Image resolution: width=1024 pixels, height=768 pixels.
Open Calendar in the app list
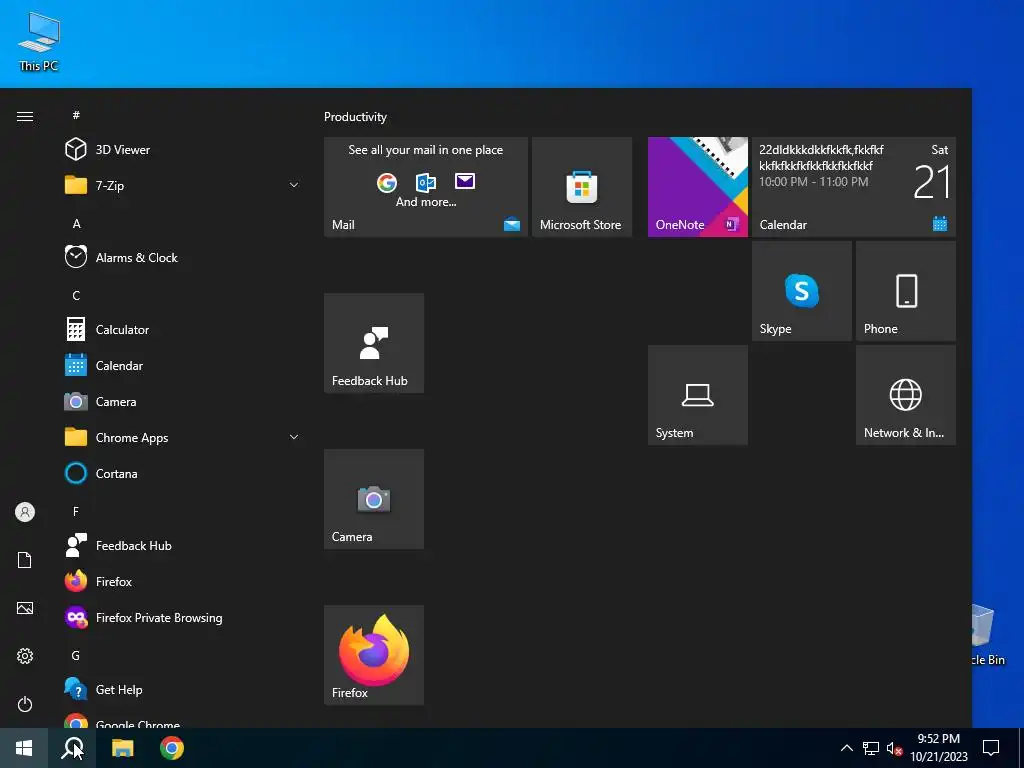[183, 365]
